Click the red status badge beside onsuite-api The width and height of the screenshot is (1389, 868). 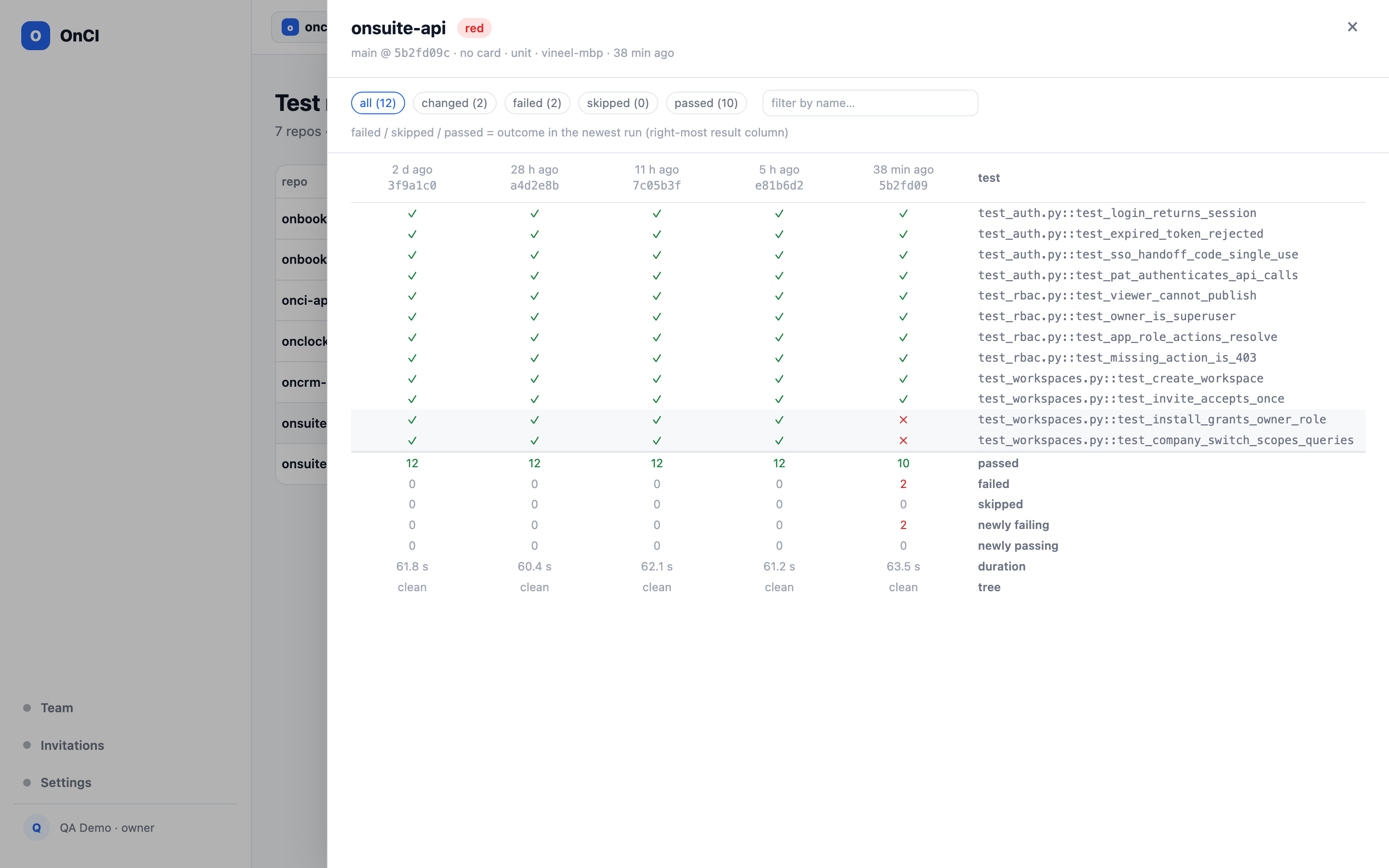[x=474, y=28]
